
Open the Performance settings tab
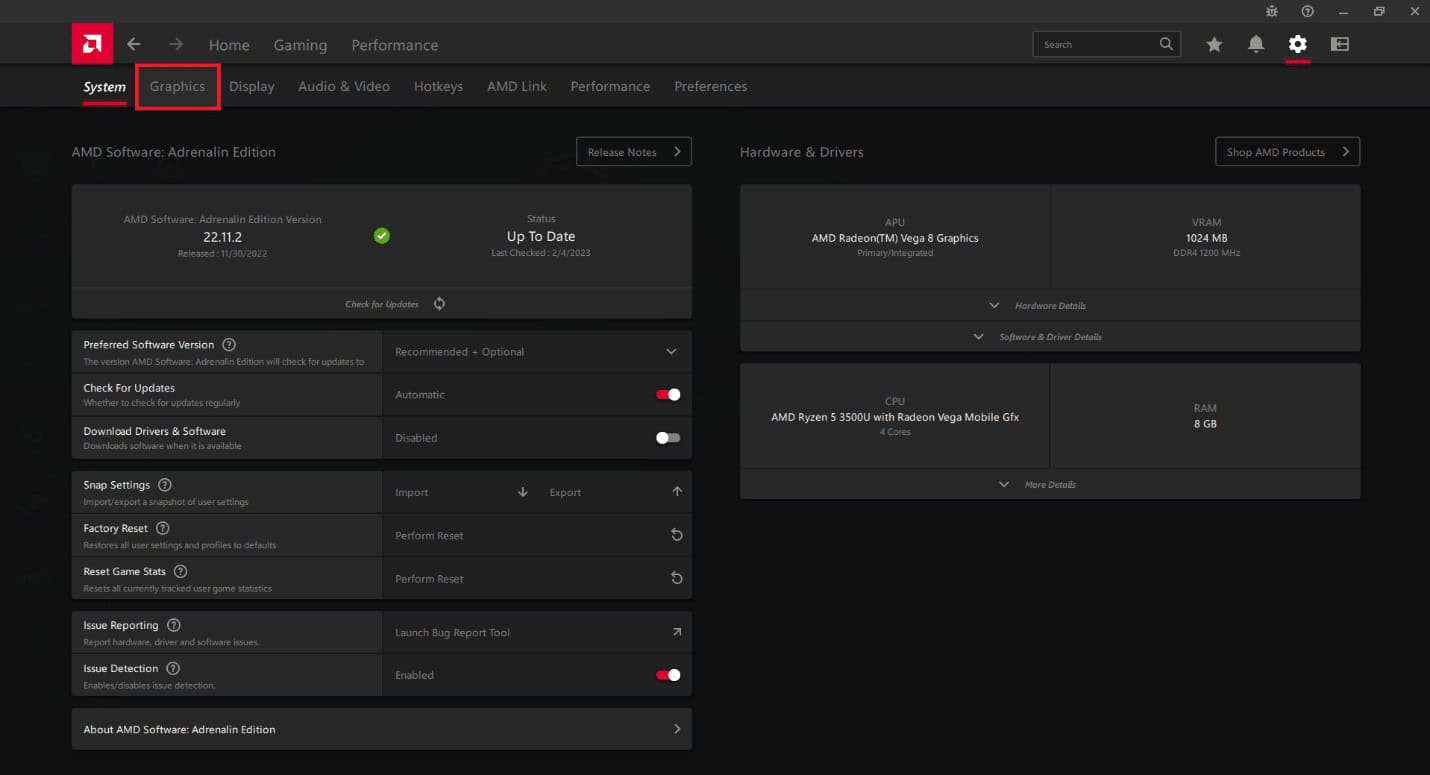610,86
